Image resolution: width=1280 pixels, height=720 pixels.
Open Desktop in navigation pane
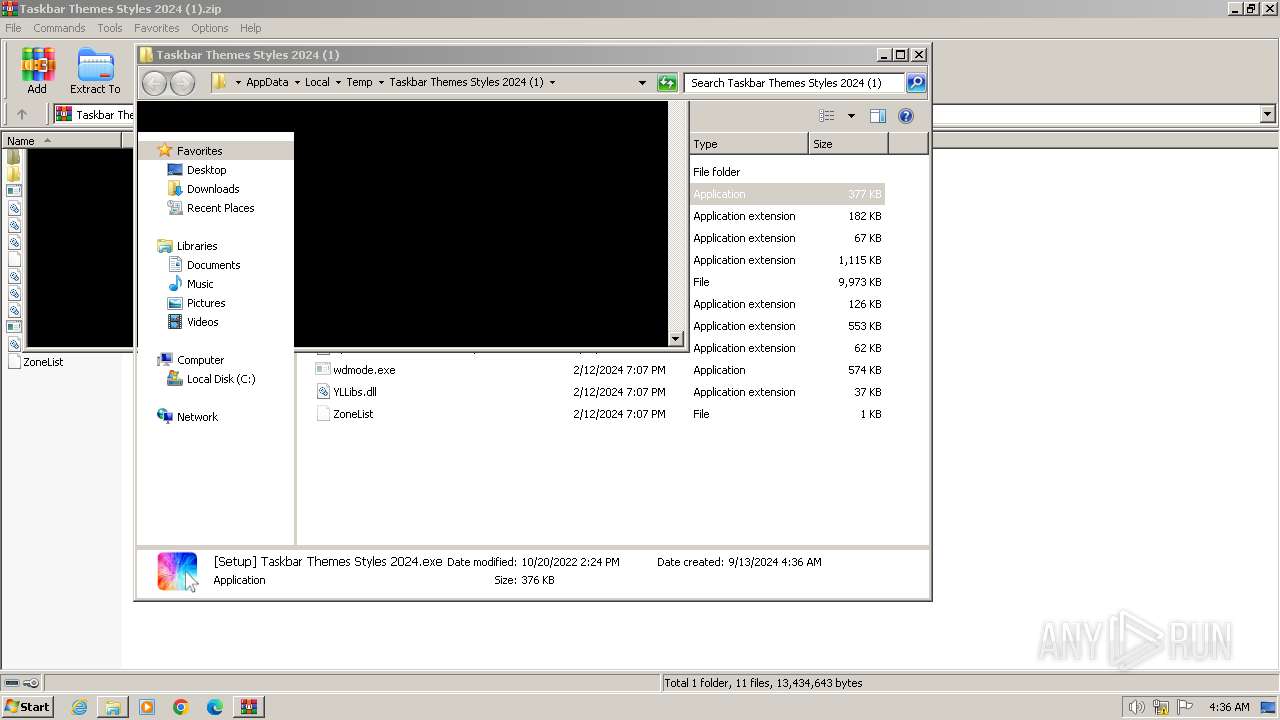(206, 170)
